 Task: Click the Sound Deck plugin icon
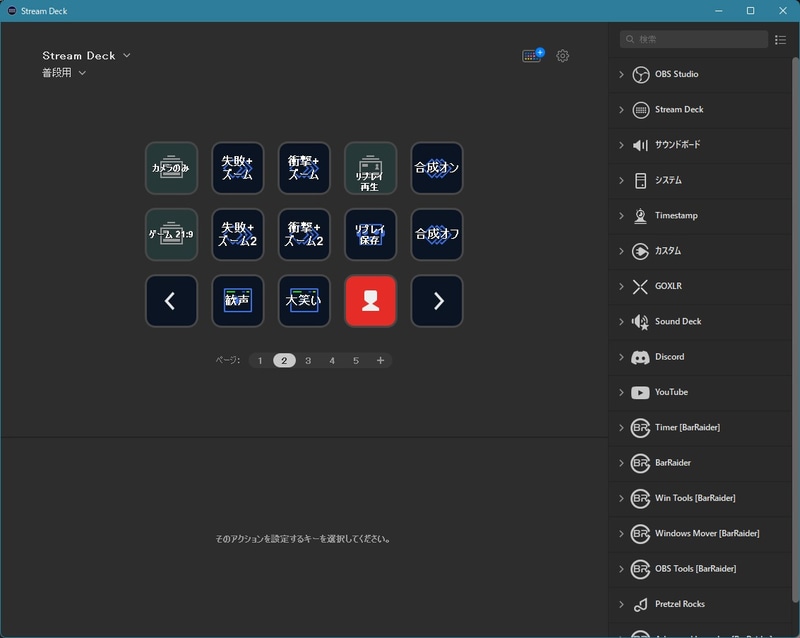(640, 322)
